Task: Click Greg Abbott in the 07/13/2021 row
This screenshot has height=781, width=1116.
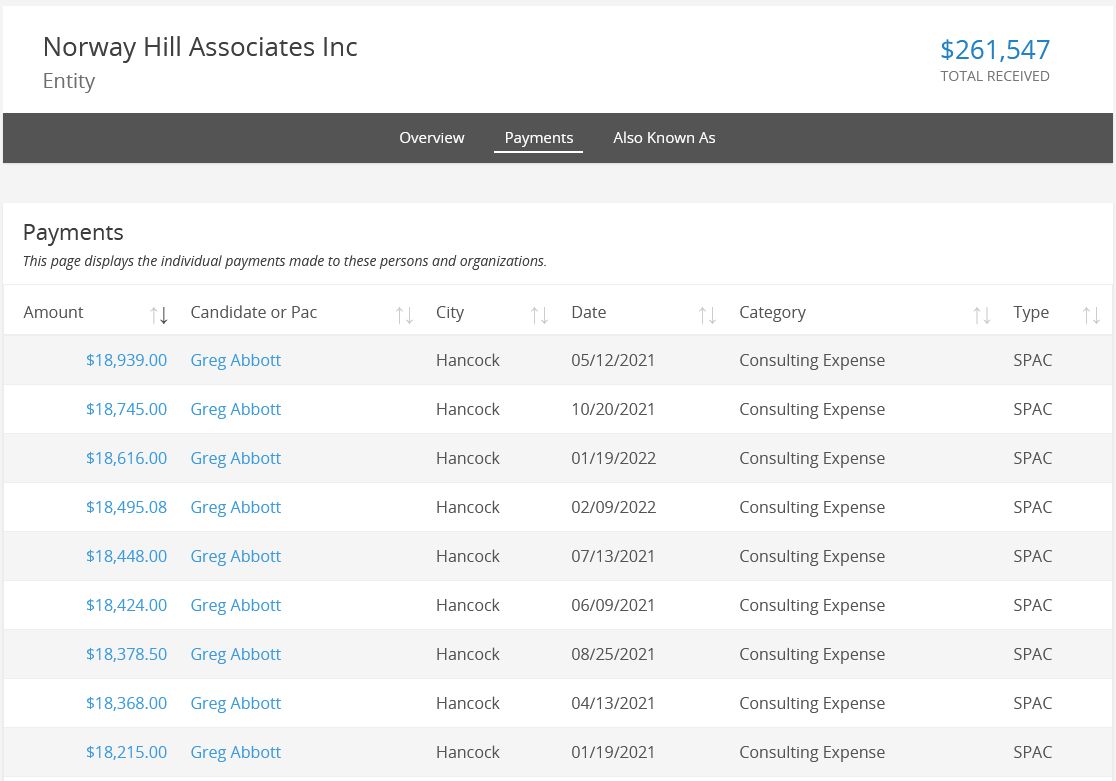Action: (236, 556)
